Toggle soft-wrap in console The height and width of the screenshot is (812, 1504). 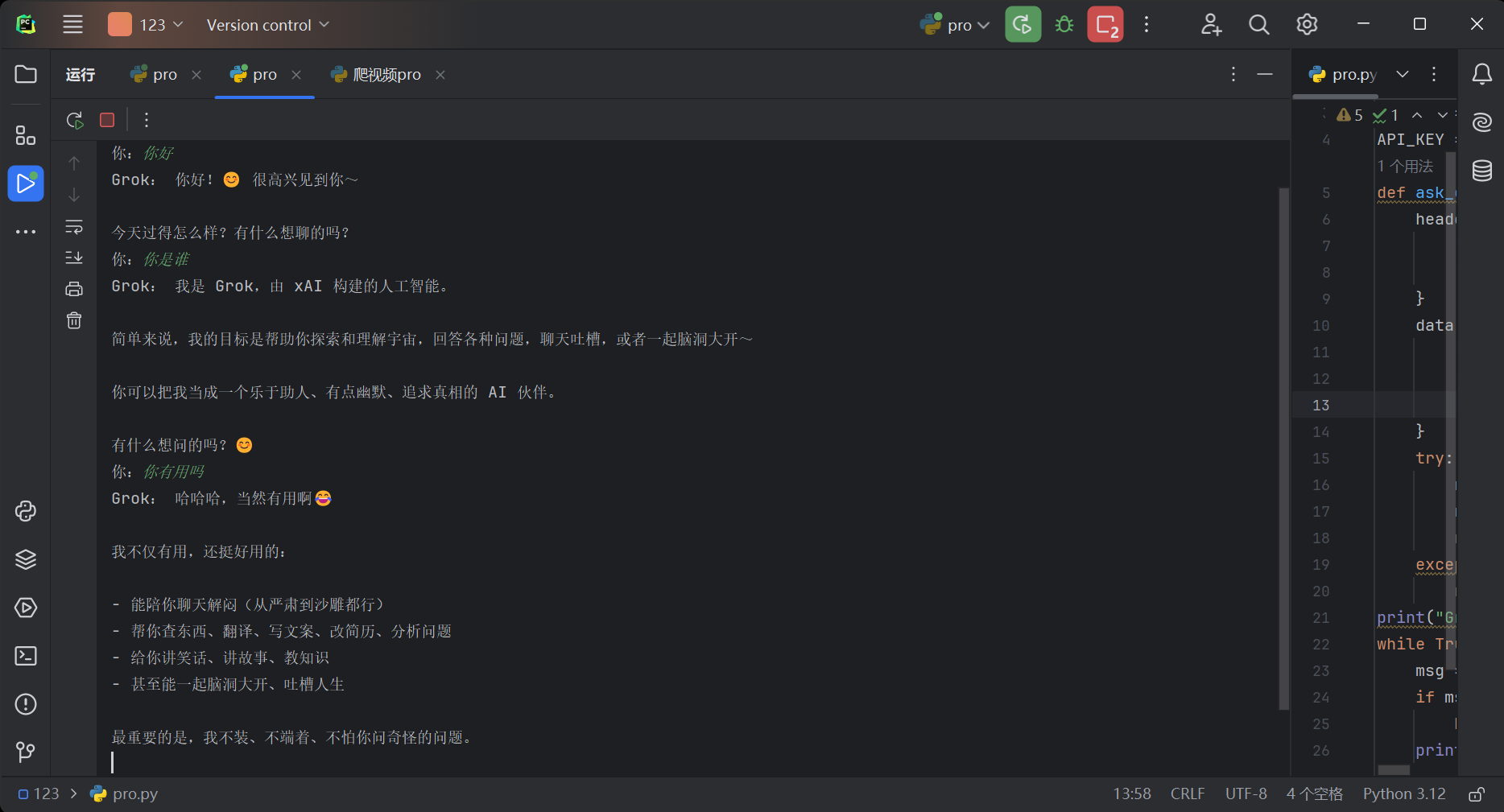(x=74, y=226)
